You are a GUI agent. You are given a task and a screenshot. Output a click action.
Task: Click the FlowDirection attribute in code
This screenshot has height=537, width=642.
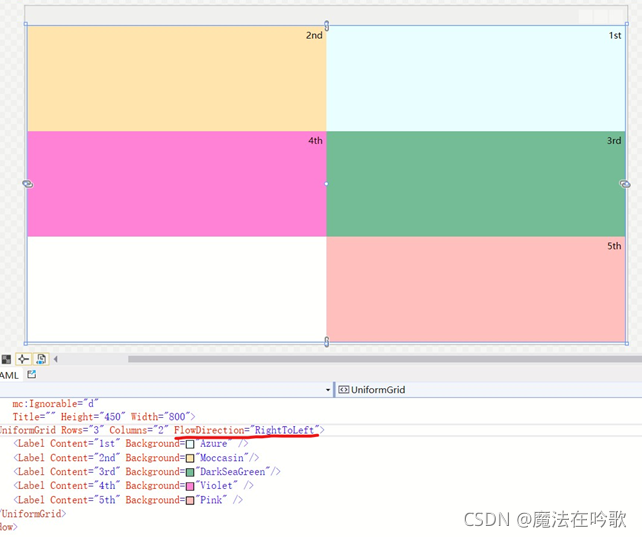point(209,430)
